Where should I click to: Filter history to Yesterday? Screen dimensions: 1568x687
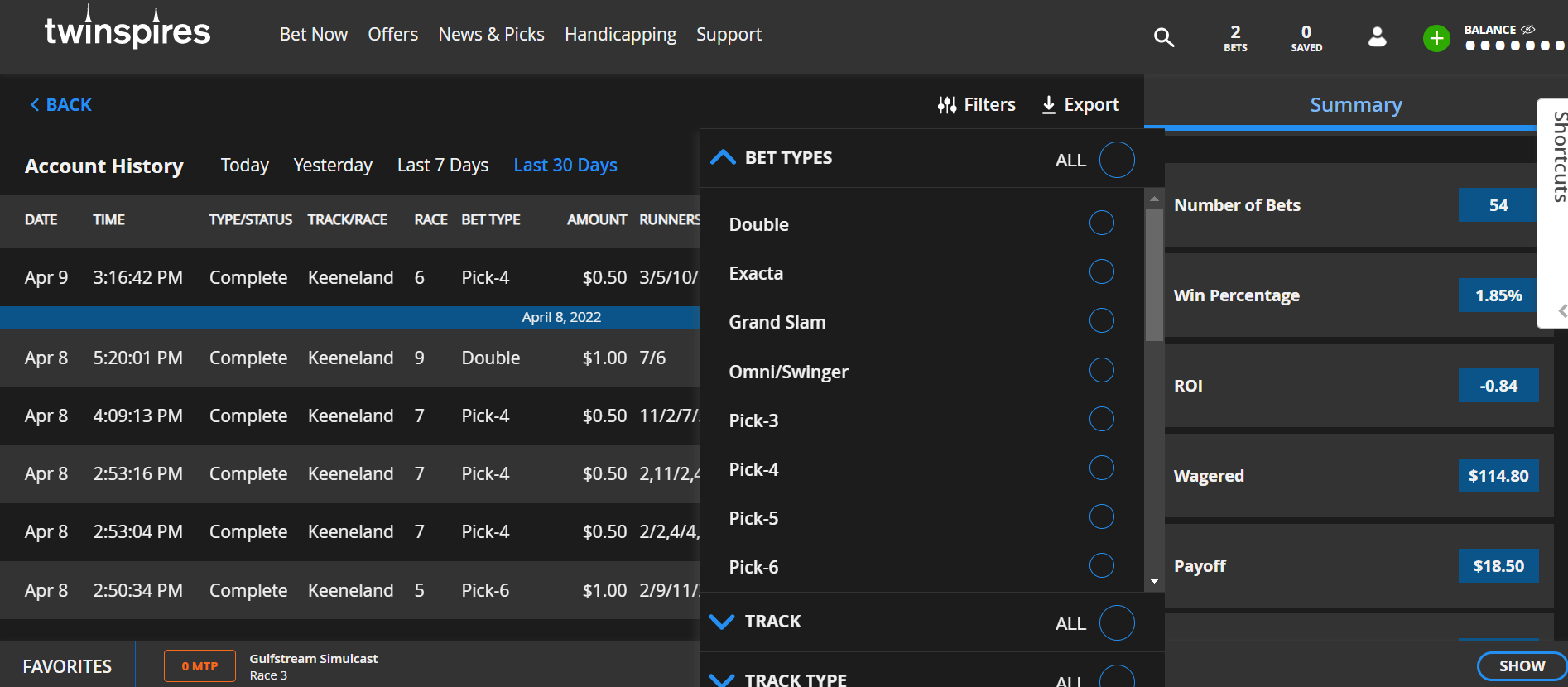click(x=333, y=166)
